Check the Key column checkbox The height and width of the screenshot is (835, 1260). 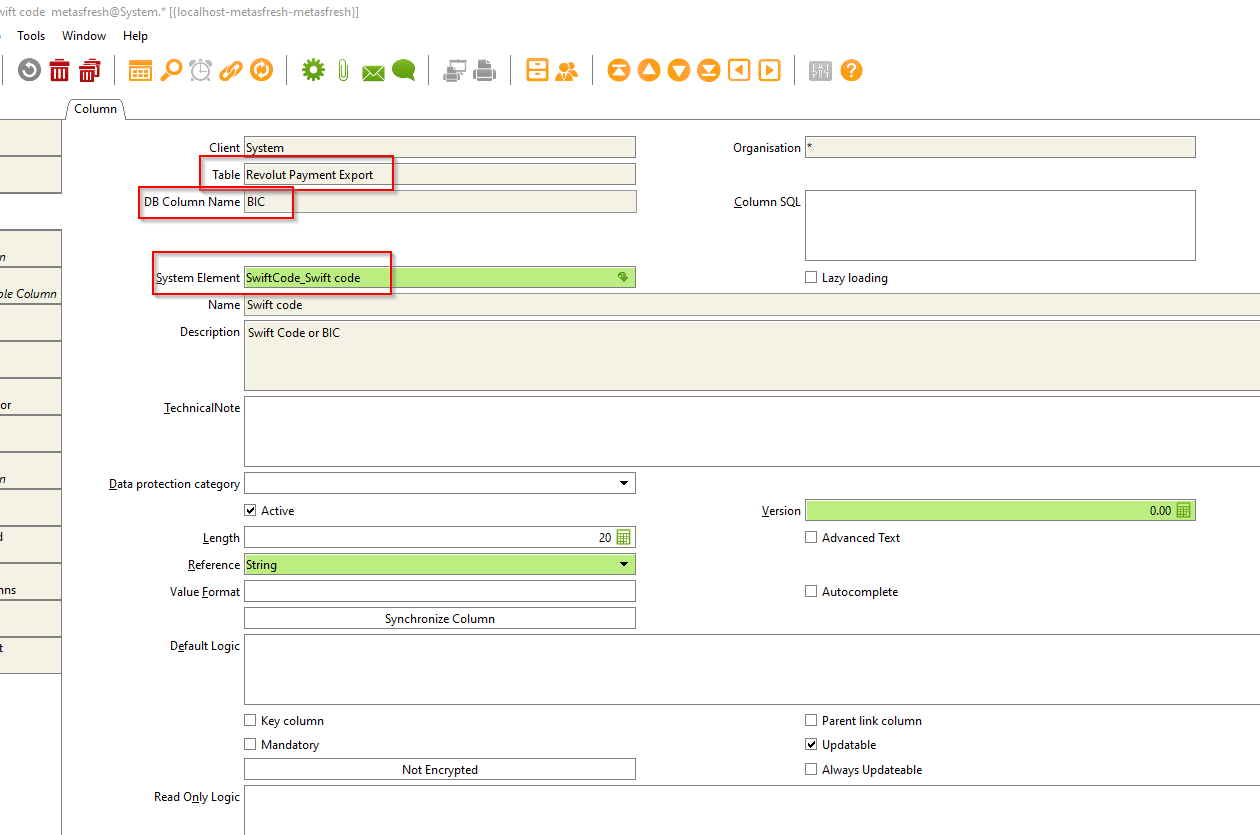pos(250,720)
